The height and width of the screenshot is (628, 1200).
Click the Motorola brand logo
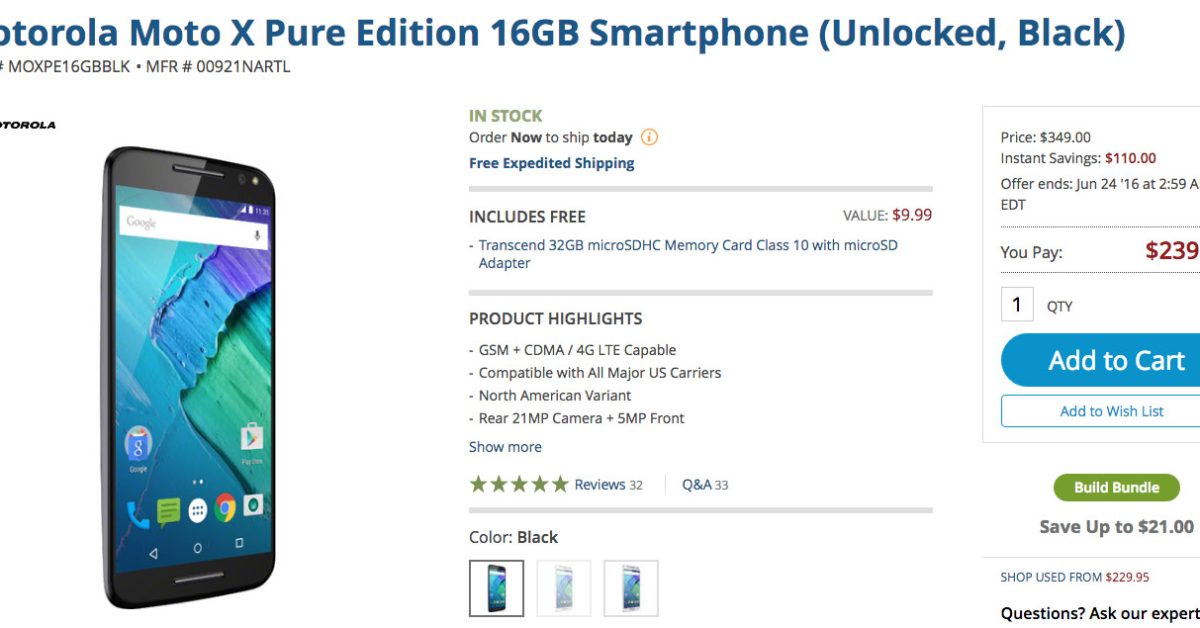[28, 126]
